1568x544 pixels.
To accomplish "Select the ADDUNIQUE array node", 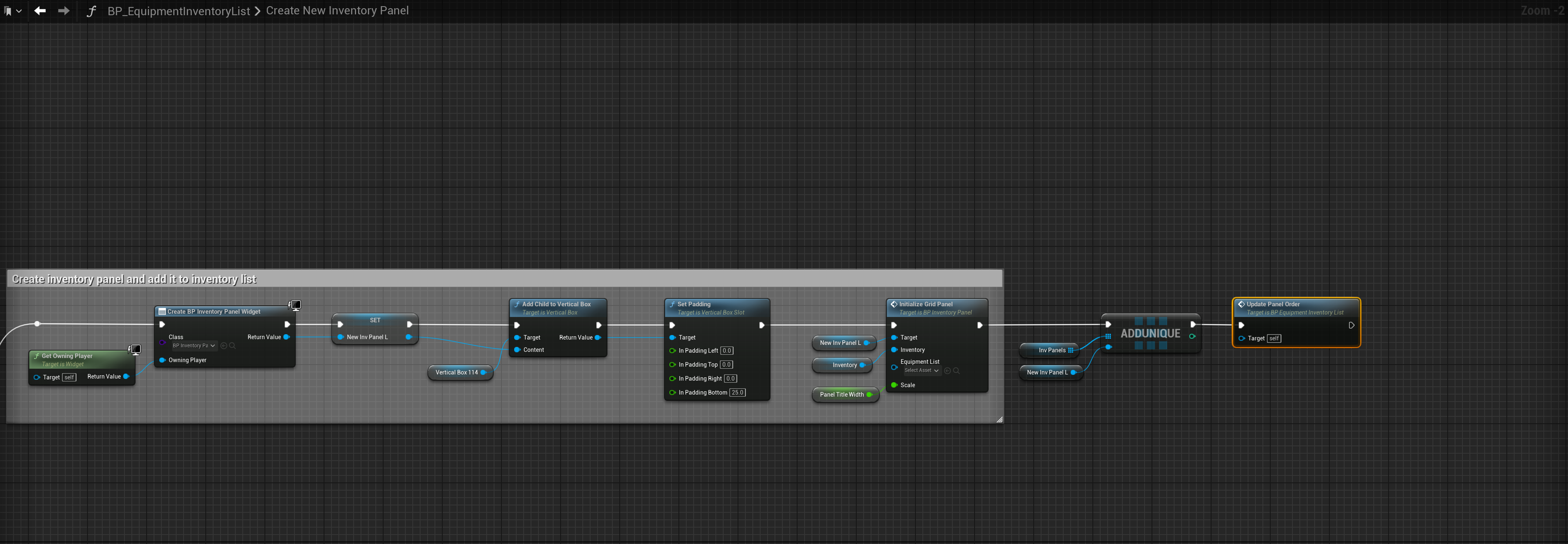I will (1150, 333).
